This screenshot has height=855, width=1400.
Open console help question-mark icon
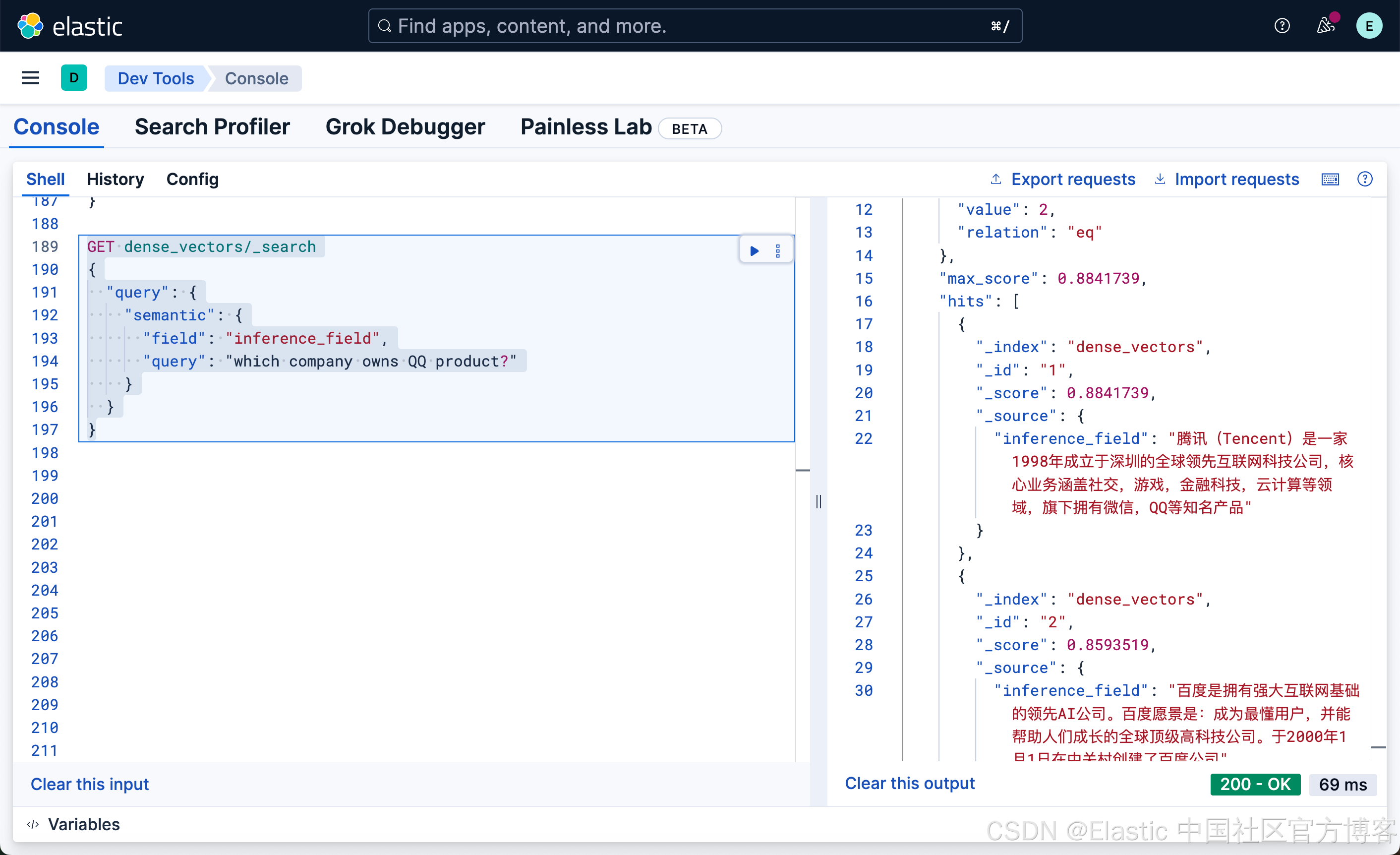point(1365,179)
